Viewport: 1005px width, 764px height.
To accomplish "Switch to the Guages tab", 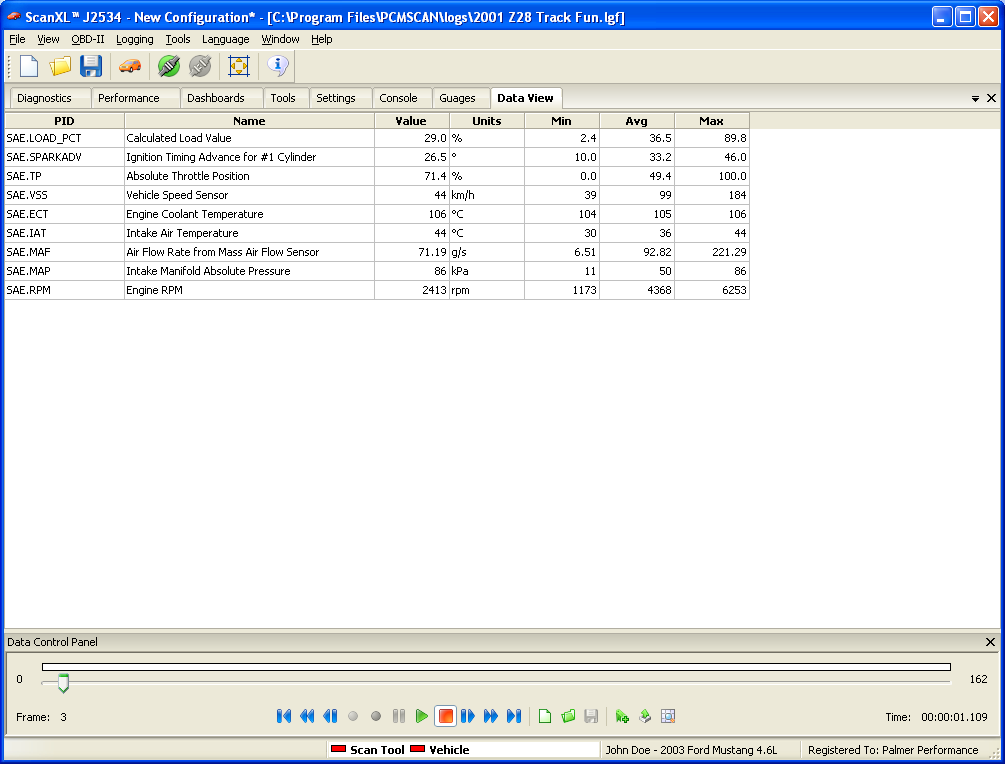I will (461, 98).
